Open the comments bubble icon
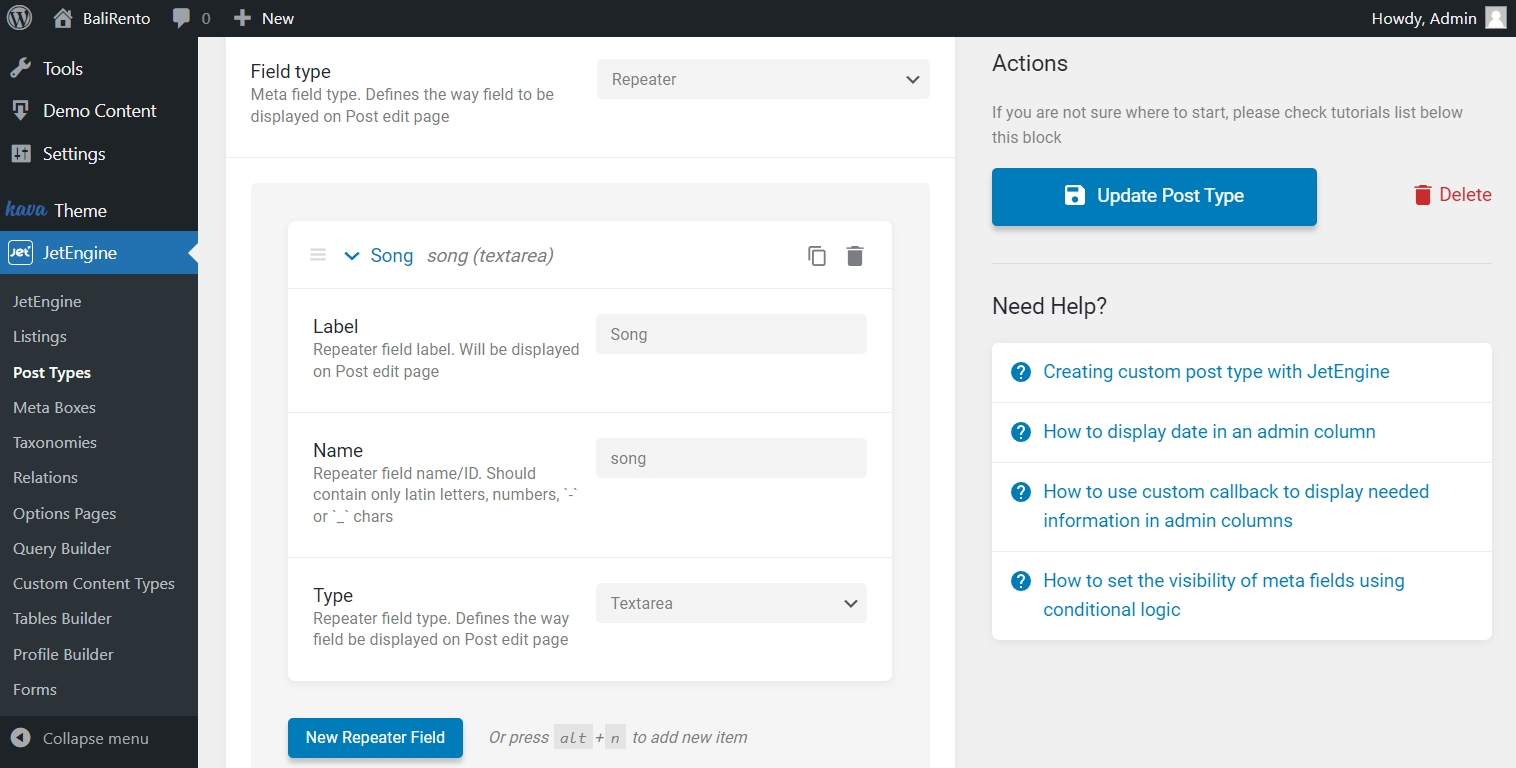The width and height of the screenshot is (1516, 768). (181, 18)
